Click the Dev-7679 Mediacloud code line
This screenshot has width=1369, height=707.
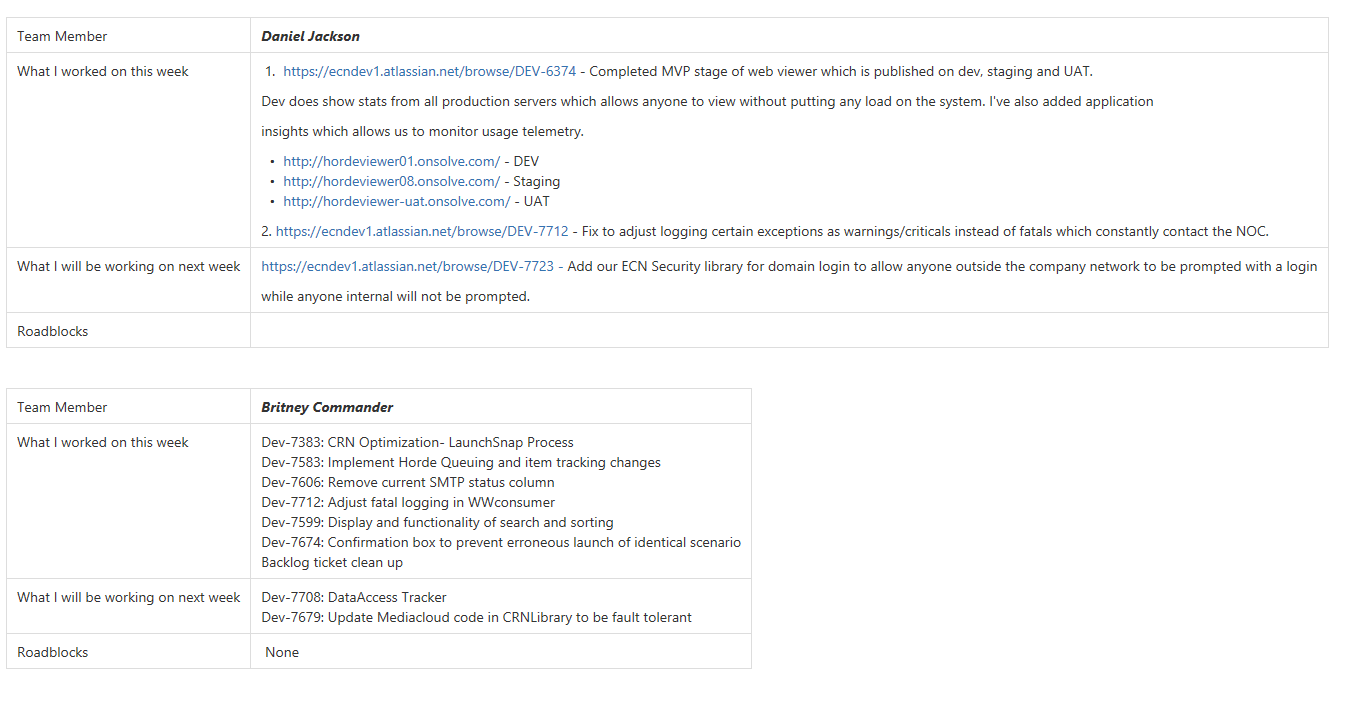[477, 617]
